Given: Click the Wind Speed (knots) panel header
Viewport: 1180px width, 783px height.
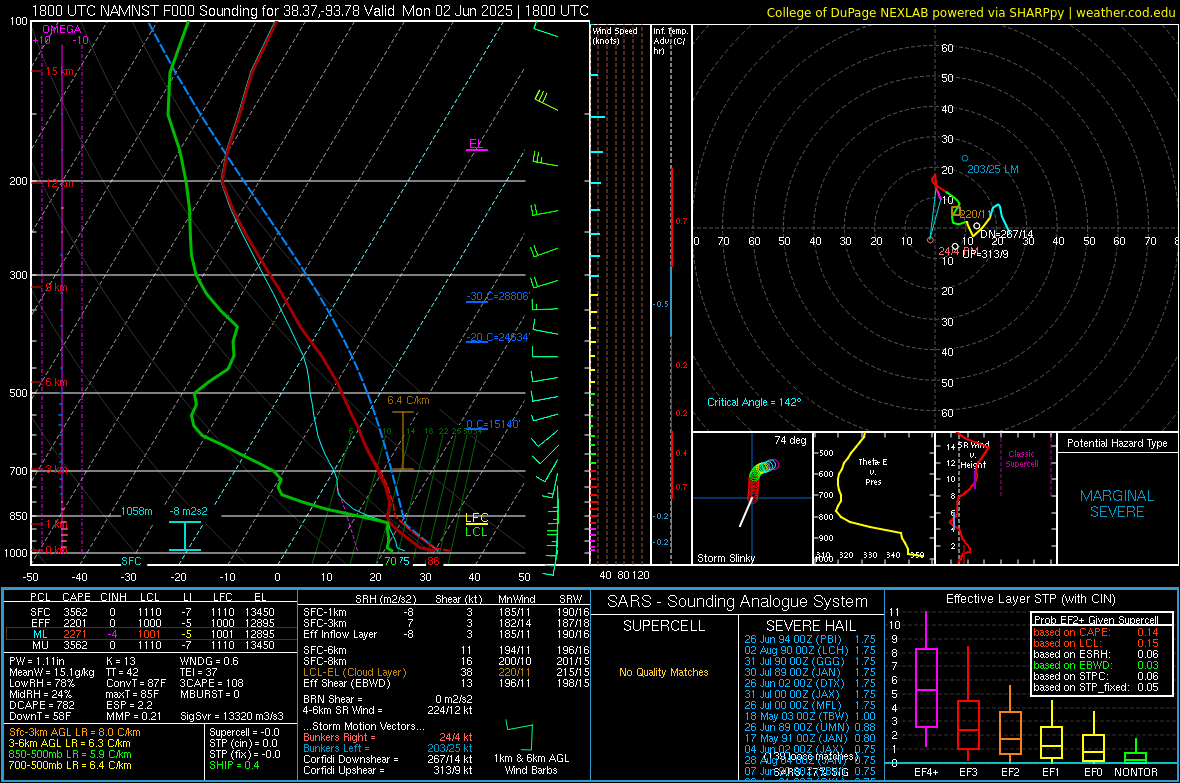Looking at the screenshot, I should tap(615, 35).
